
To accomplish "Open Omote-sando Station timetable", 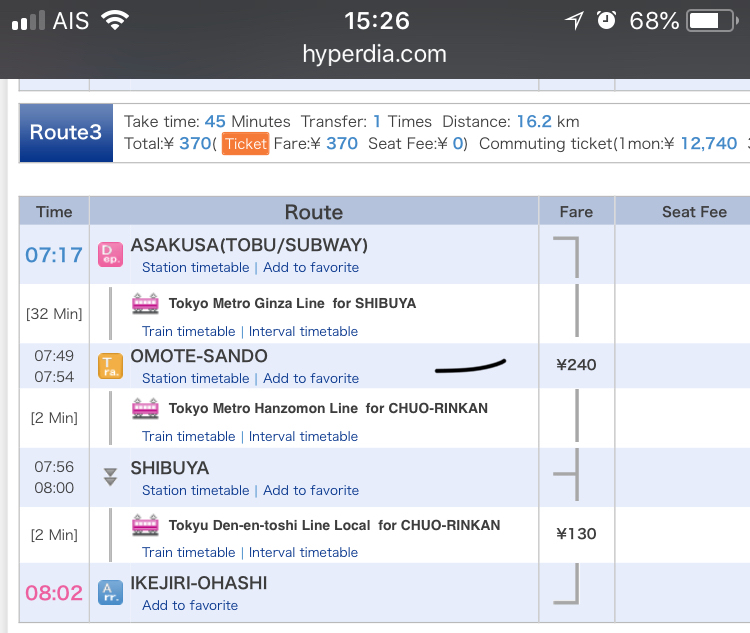I will point(196,378).
